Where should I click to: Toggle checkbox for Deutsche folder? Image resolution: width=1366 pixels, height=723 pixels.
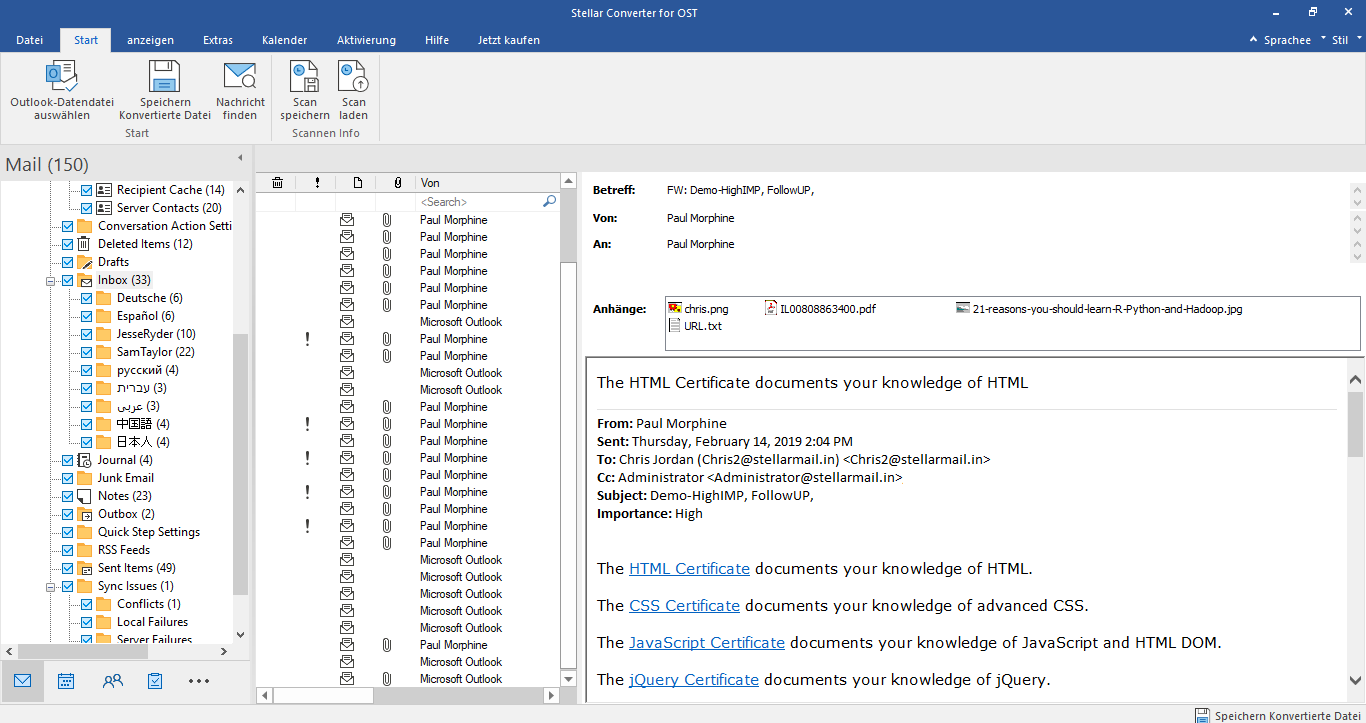coord(87,298)
